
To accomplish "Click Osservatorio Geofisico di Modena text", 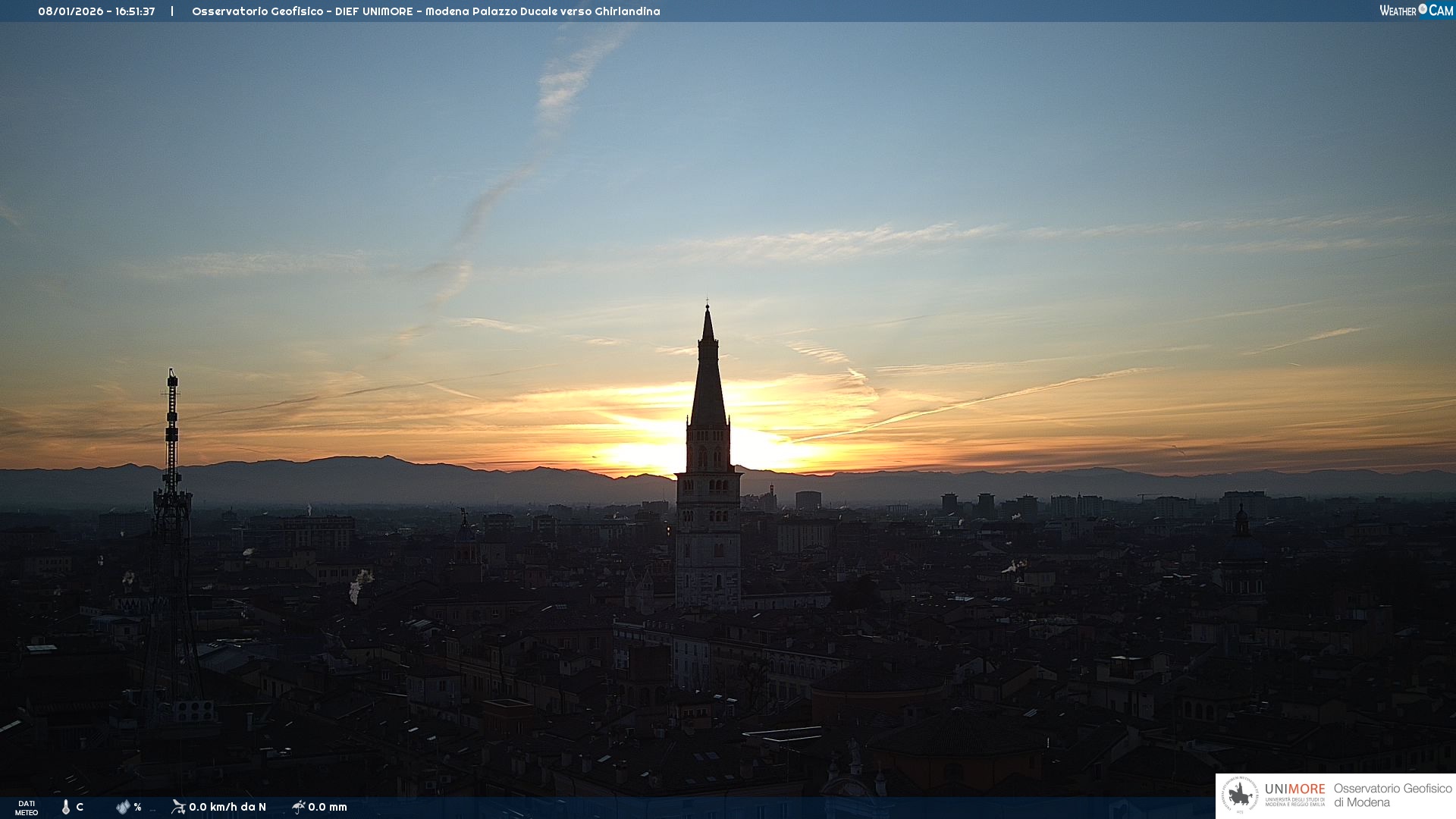I will point(1392,795).
